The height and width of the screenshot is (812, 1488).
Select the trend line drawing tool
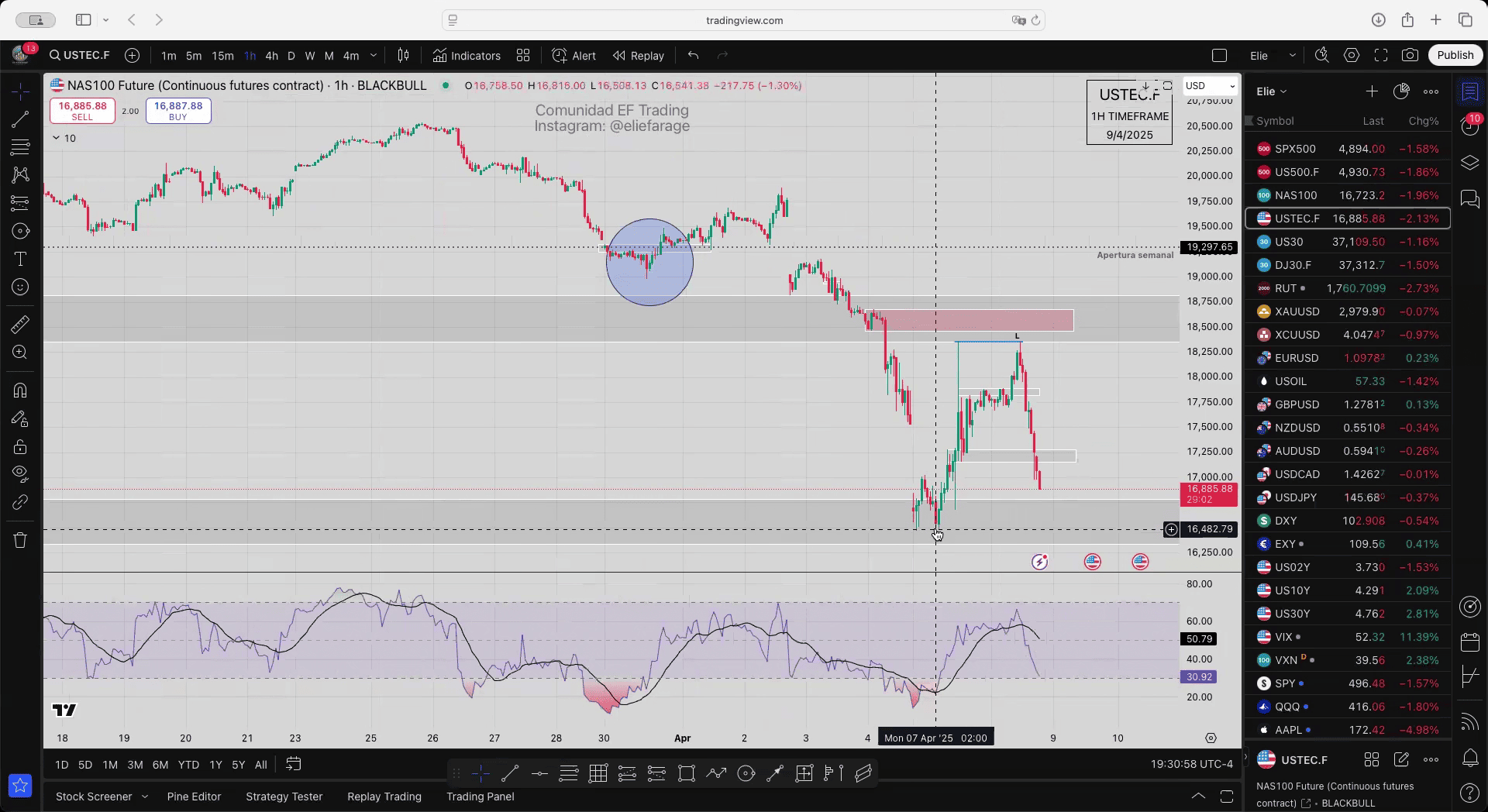20,119
